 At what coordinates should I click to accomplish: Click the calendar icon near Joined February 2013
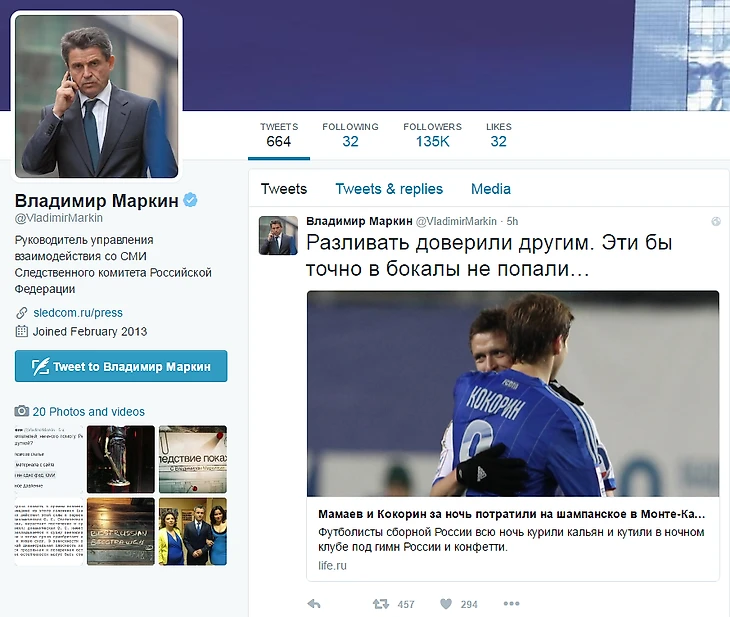21,332
